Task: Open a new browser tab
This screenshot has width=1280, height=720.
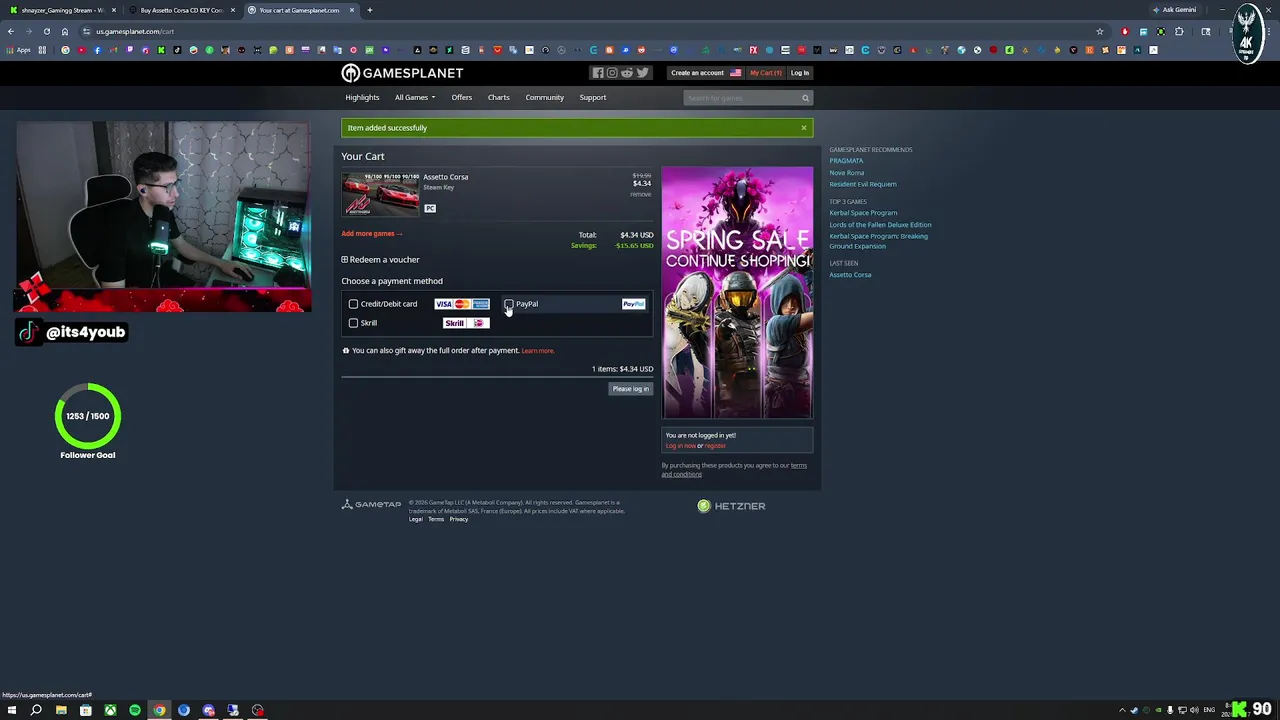Action: [x=369, y=10]
